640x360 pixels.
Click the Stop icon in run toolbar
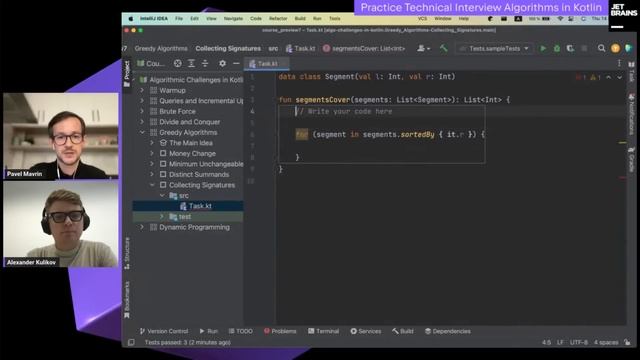pos(584,49)
